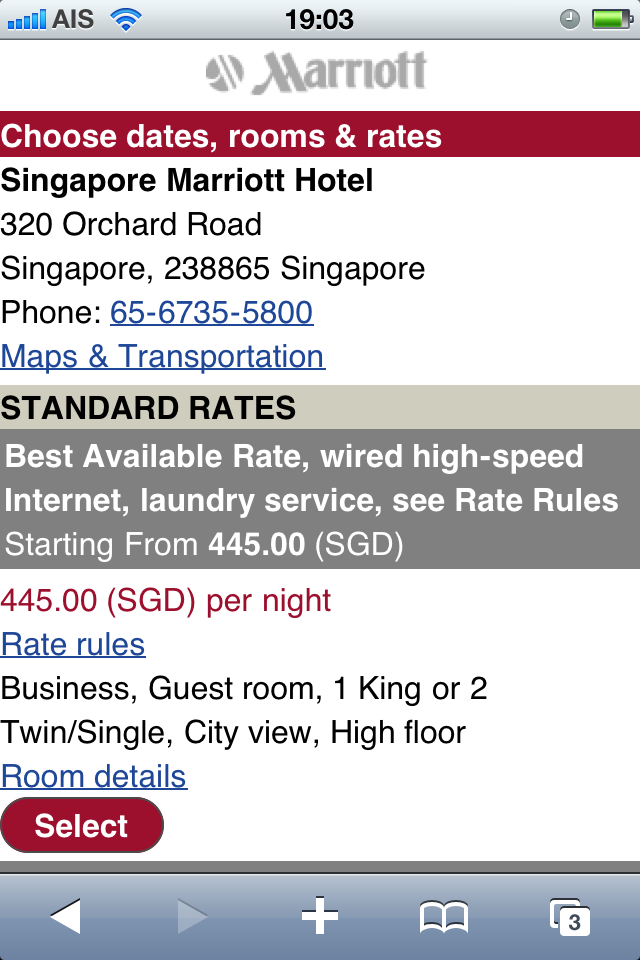The width and height of the screenshot is (640, 960).
Task: View Room details link
Action: point(94,777)
